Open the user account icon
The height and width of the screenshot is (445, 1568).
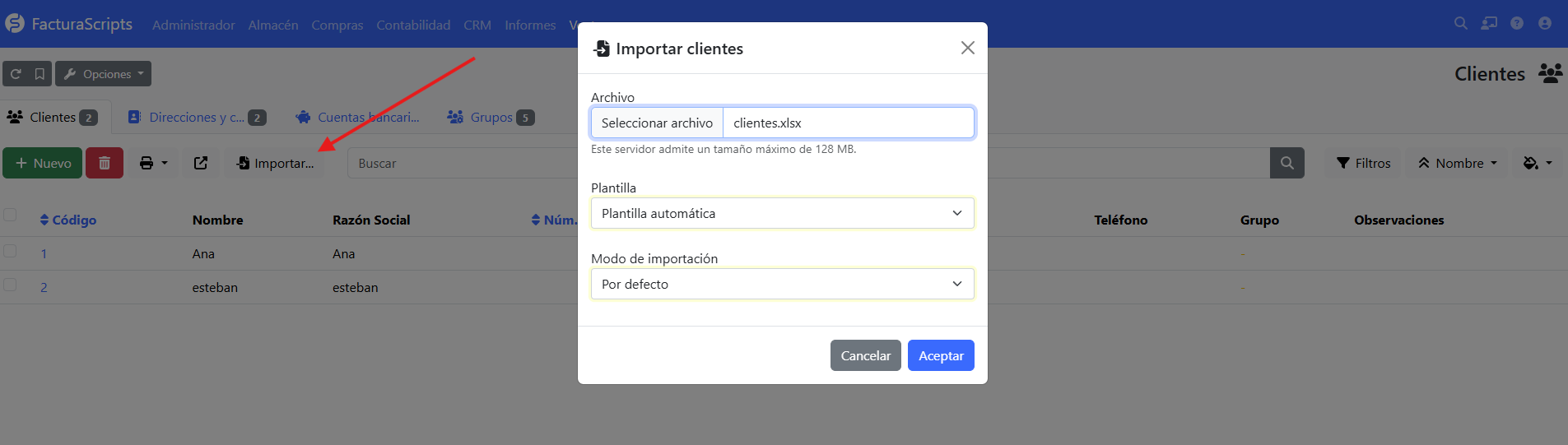tap(1545, 23)
